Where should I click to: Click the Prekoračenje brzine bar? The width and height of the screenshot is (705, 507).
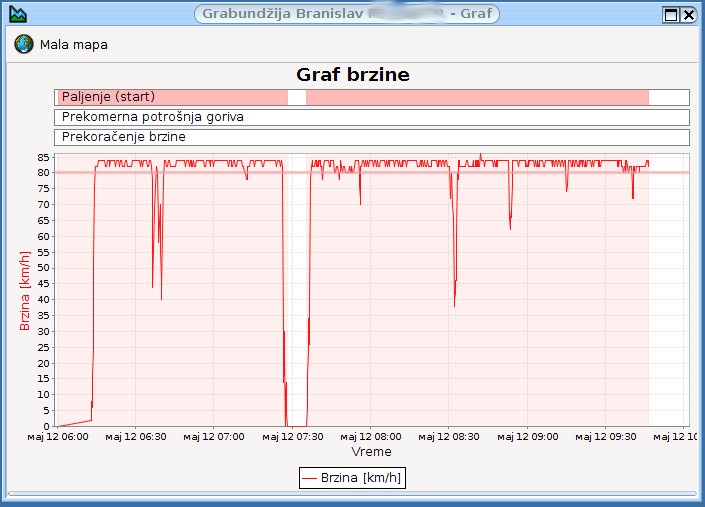[x=372, y=137]
